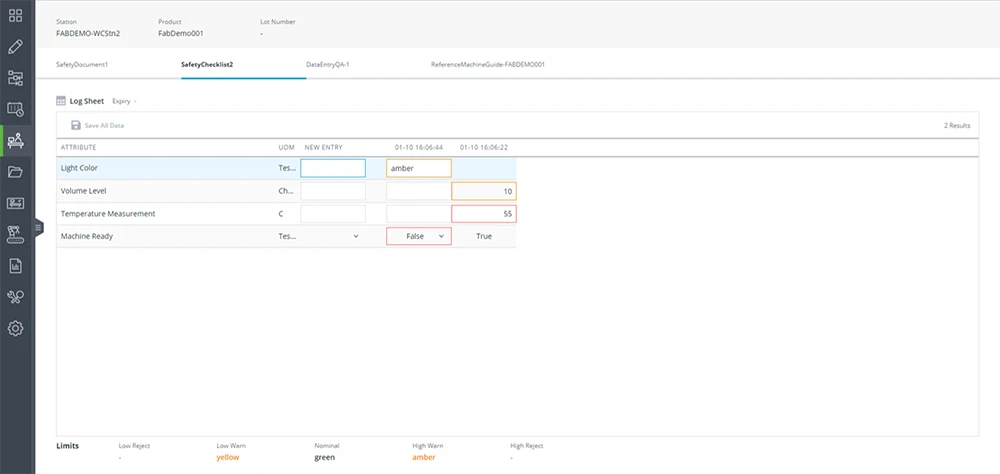This screenshot has width=1000, height=474.
Task: Open the robot arm conveyor icon in sidebar
Action: pyautogui.click(x=15, y=235)
